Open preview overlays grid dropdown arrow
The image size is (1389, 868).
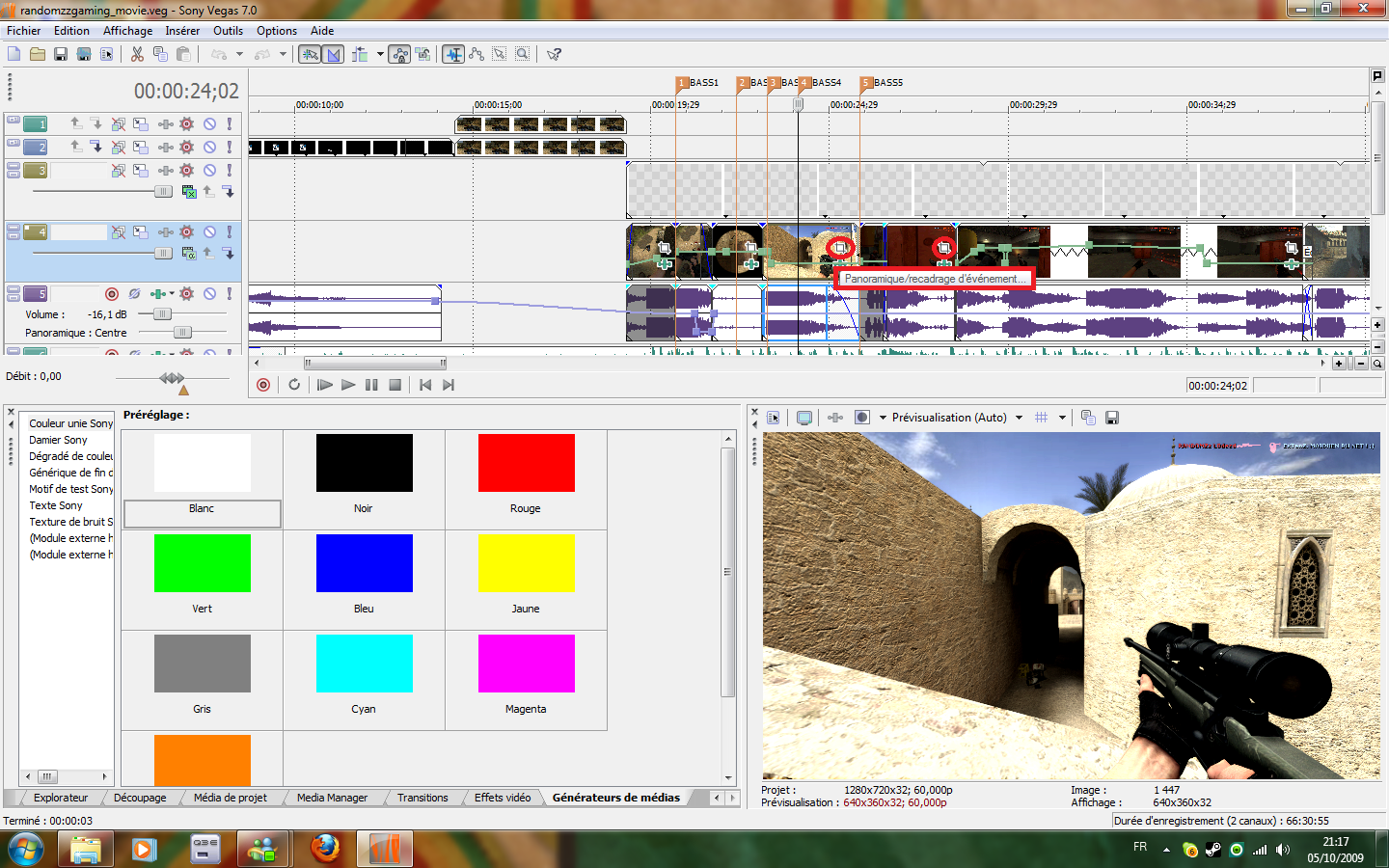point(1062,418)
